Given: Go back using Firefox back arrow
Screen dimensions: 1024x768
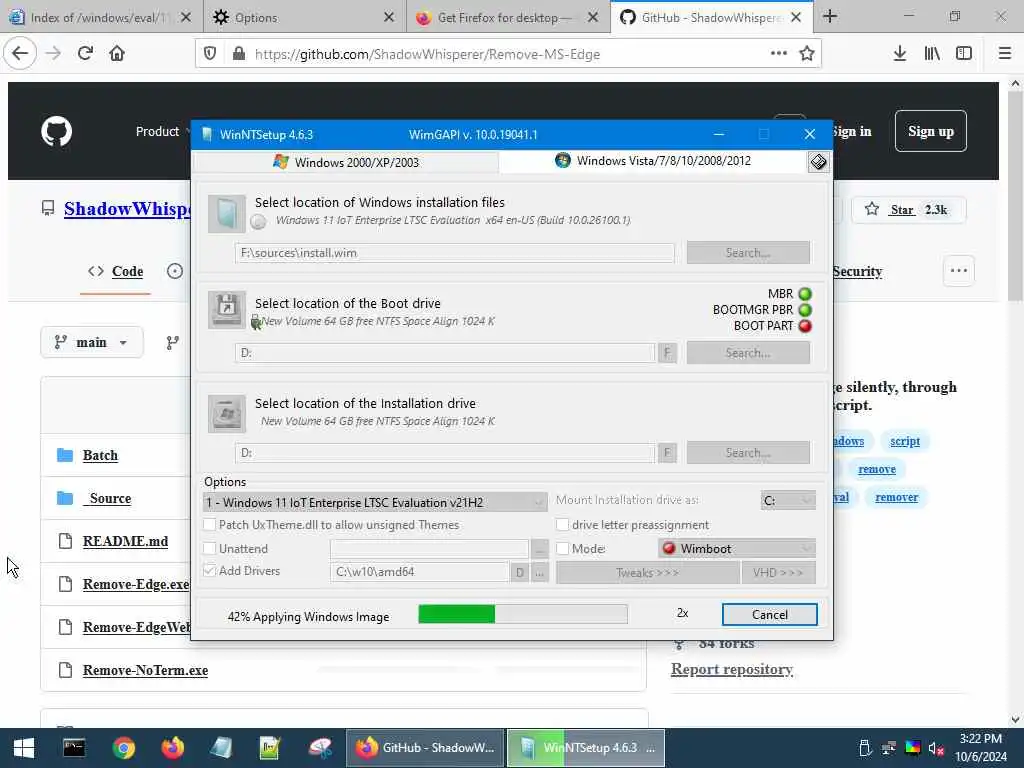Looking at the screenshot, I should tap(20, 54).
